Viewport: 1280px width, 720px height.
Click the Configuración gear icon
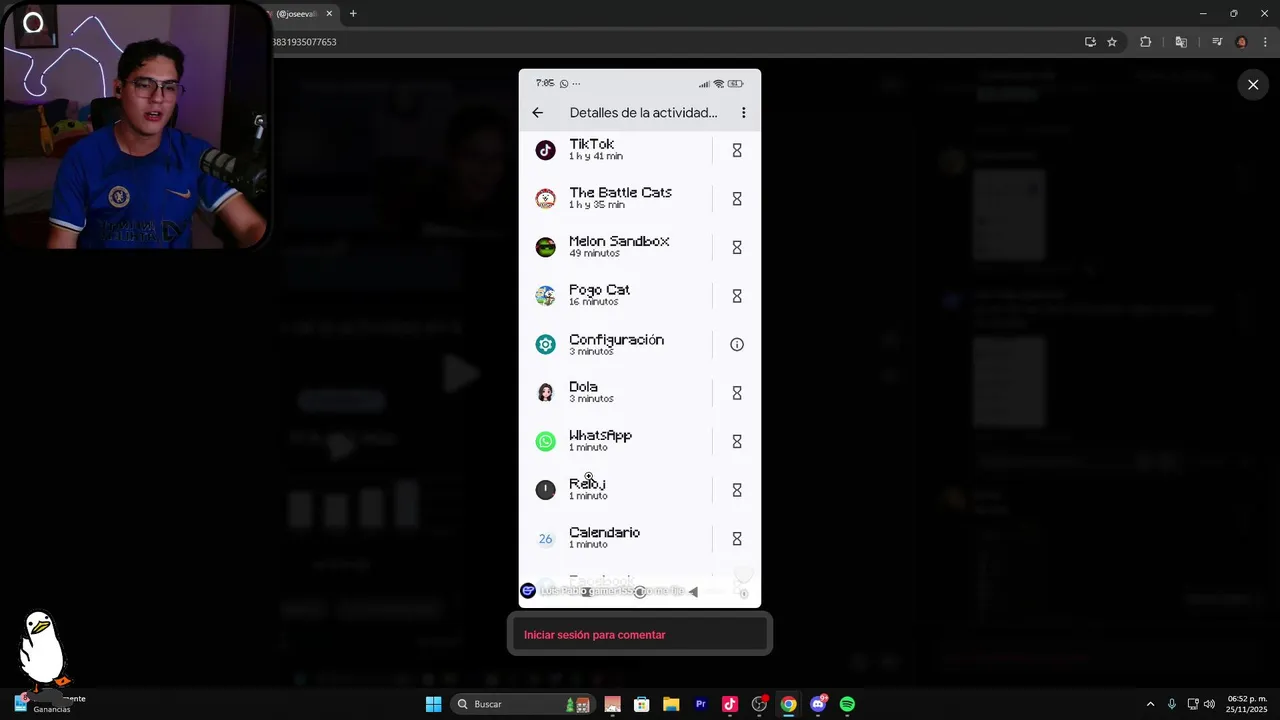545,344
